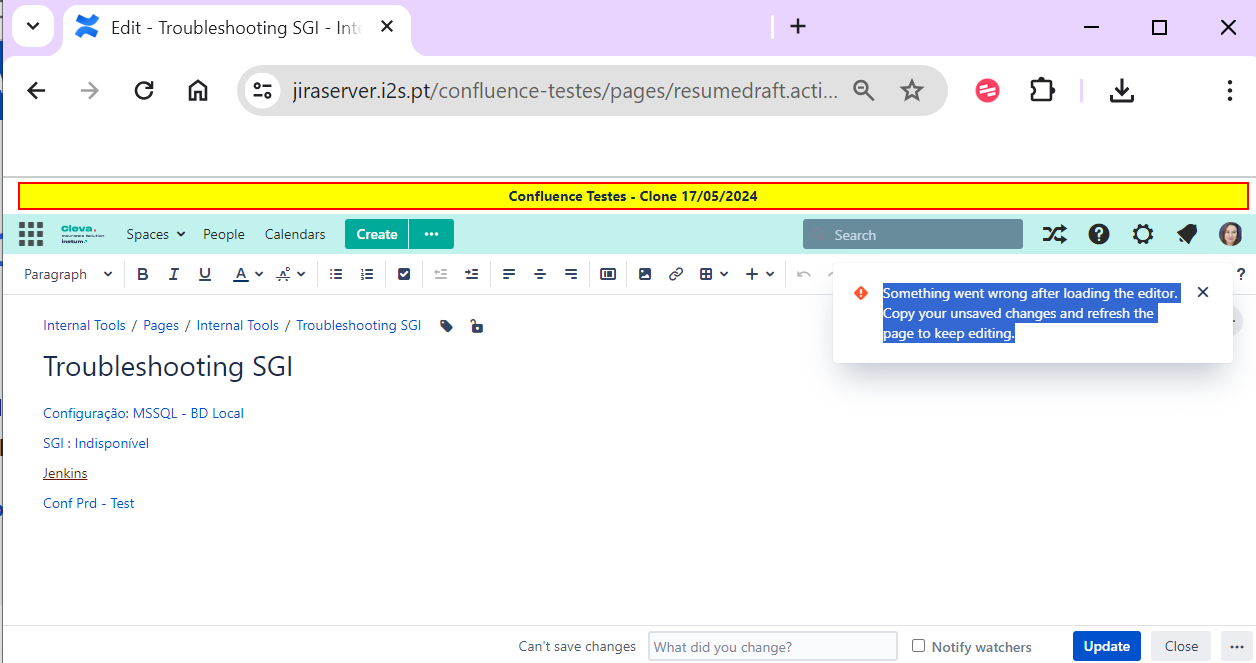Open a new browser tab
Viewport: 1256px width, 663px height.
tap(798, 27)
